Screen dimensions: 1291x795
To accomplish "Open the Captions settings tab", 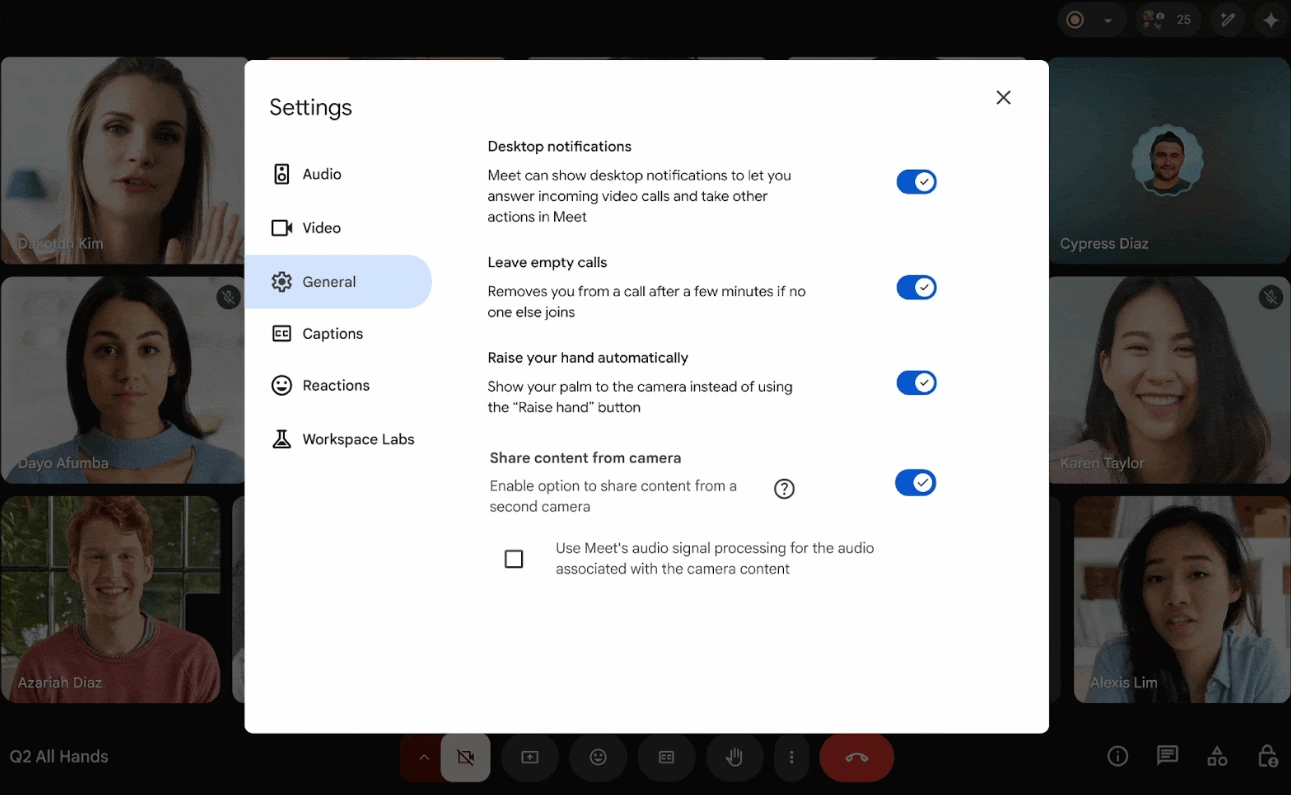I will click(338, 334).
